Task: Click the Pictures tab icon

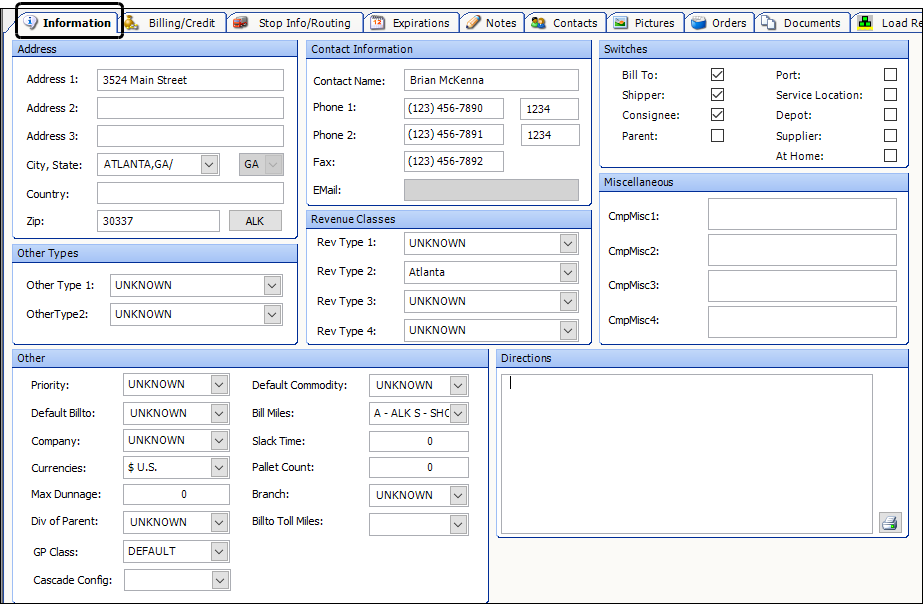Action: (x=620, y=23)
